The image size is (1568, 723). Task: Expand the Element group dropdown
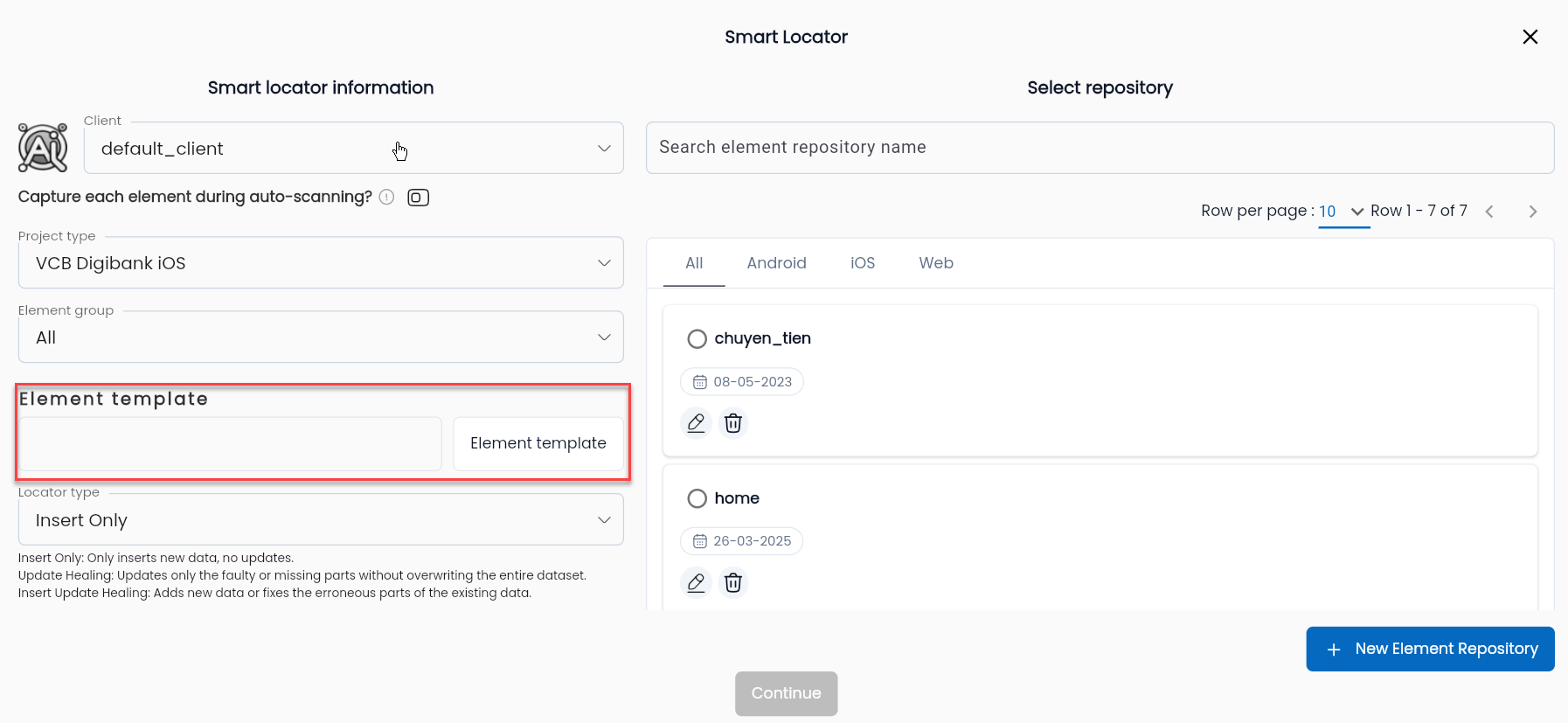(321, 337)
